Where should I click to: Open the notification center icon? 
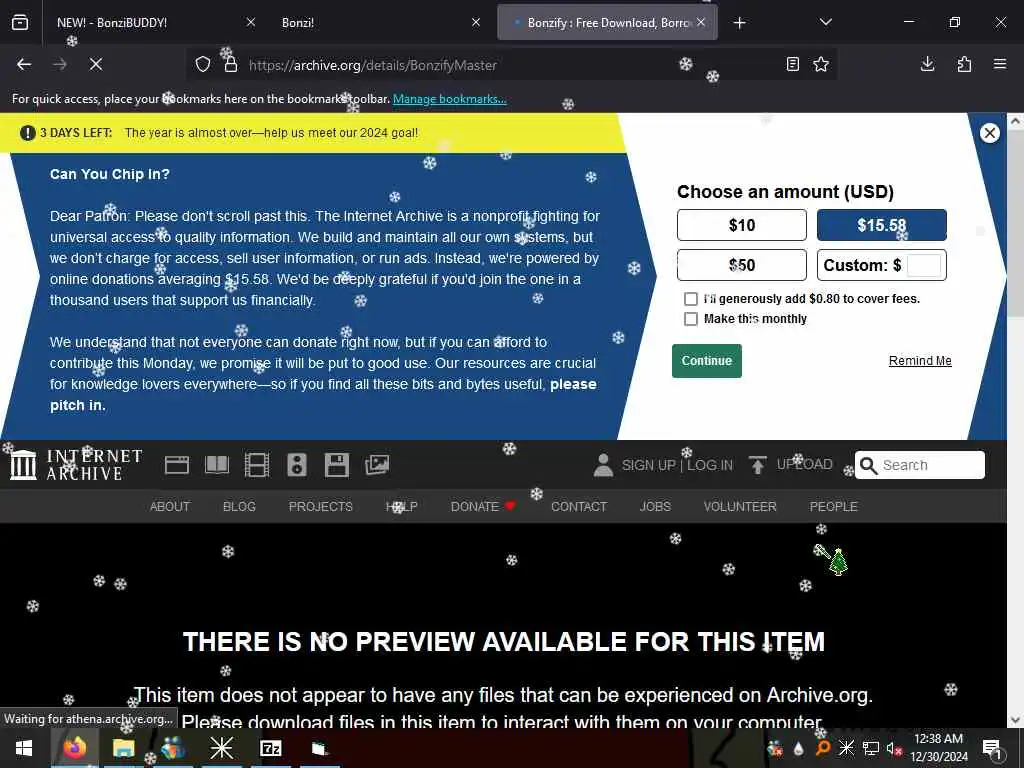point(992,748)
